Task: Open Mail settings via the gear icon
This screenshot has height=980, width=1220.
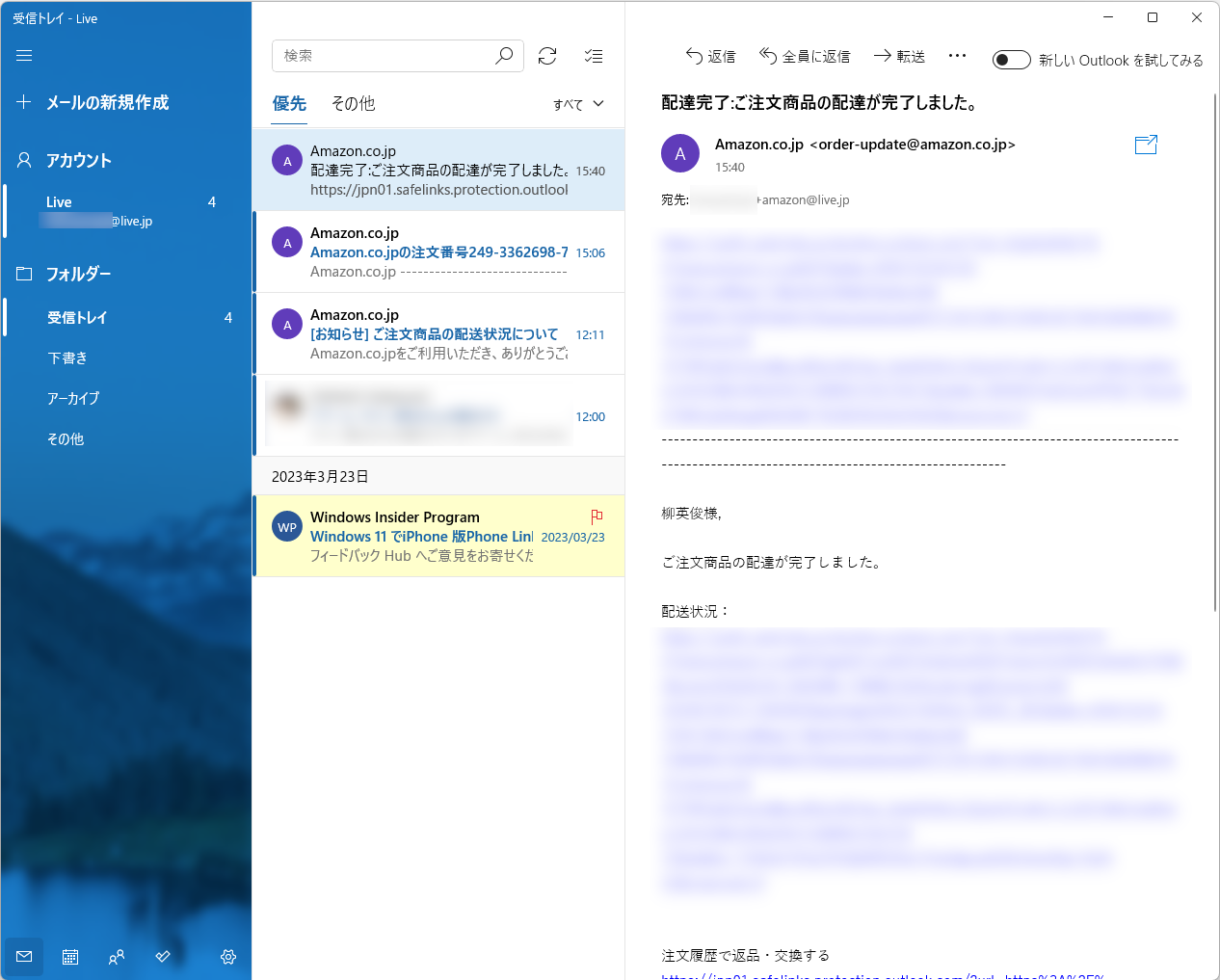Action: click(x=227, y=956)
